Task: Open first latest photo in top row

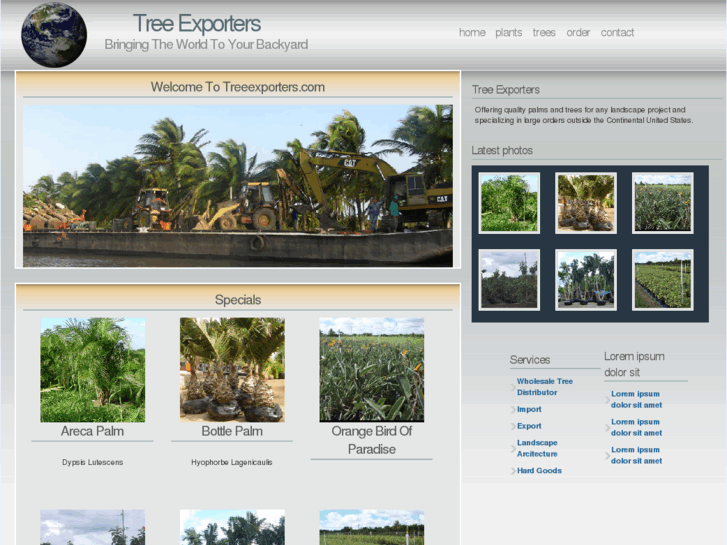Action: [x=509, y=203]
